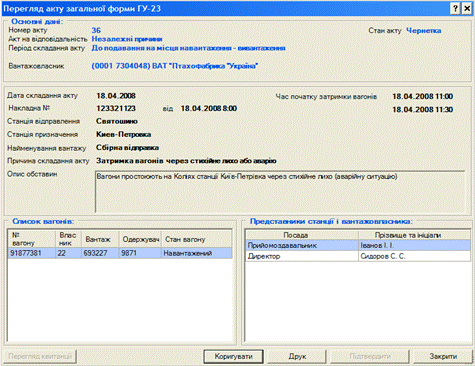Click the Одержувач column header

(x=140, y=239)
